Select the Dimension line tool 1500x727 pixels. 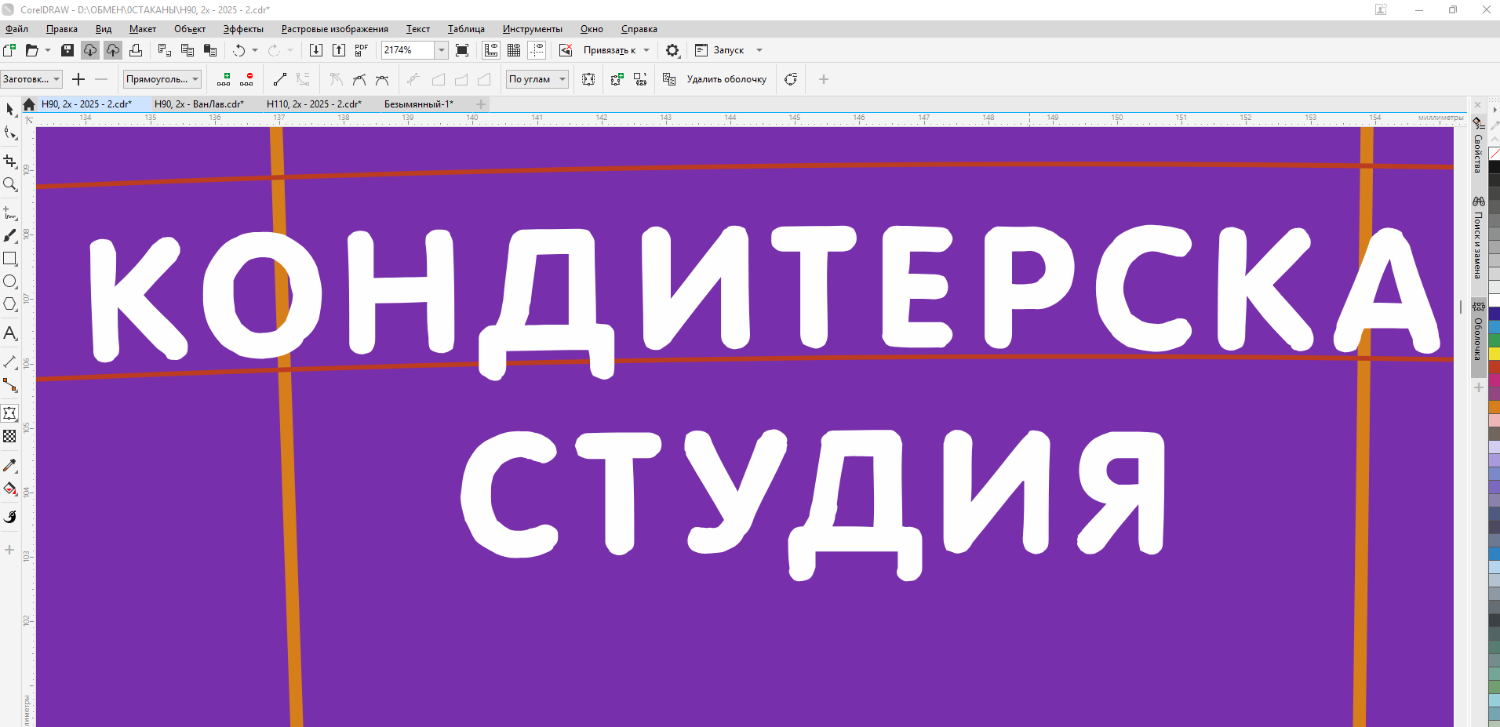tap(10, 361)
